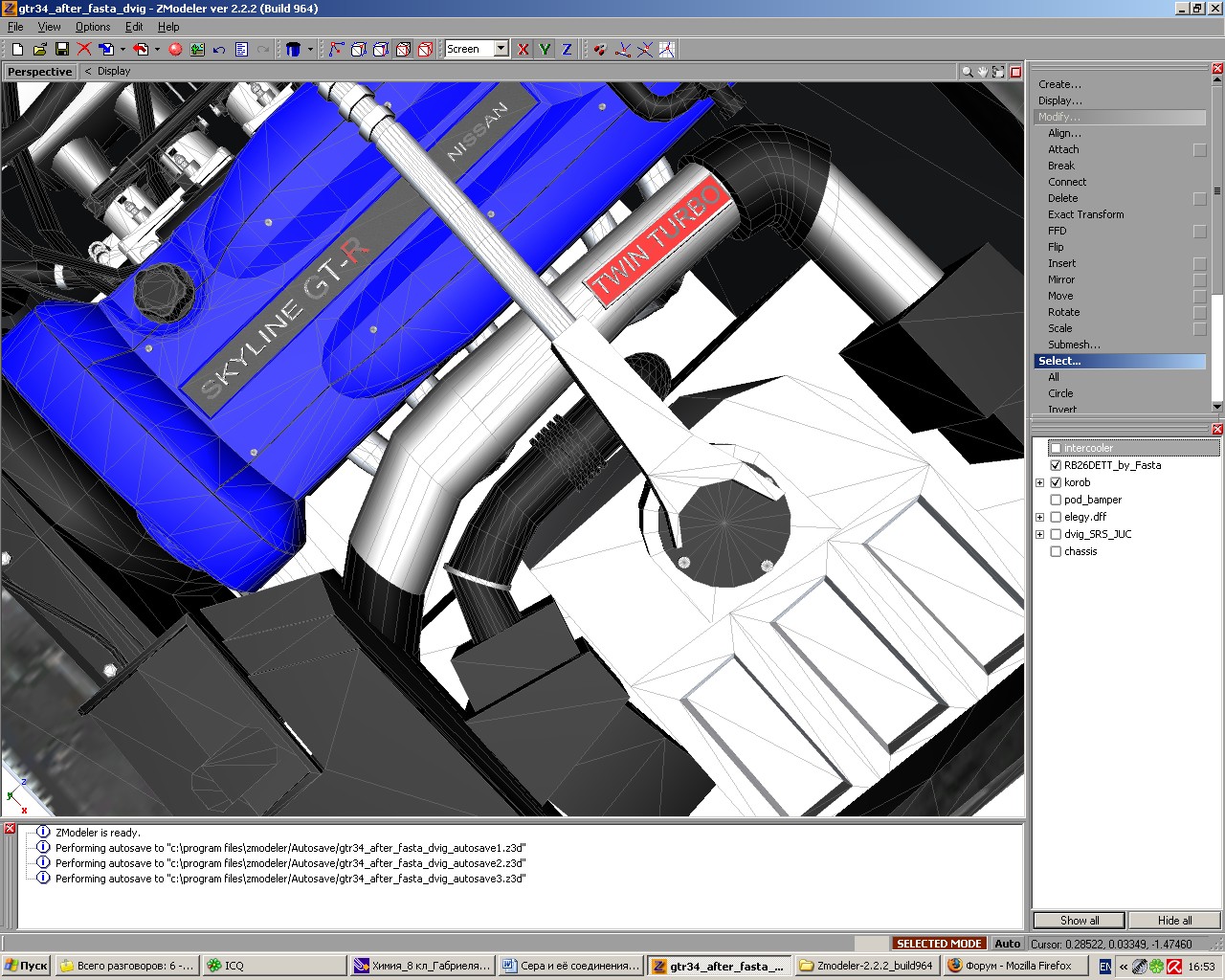
Task: Toggle Auto in the status bar
Action: 1007,944
